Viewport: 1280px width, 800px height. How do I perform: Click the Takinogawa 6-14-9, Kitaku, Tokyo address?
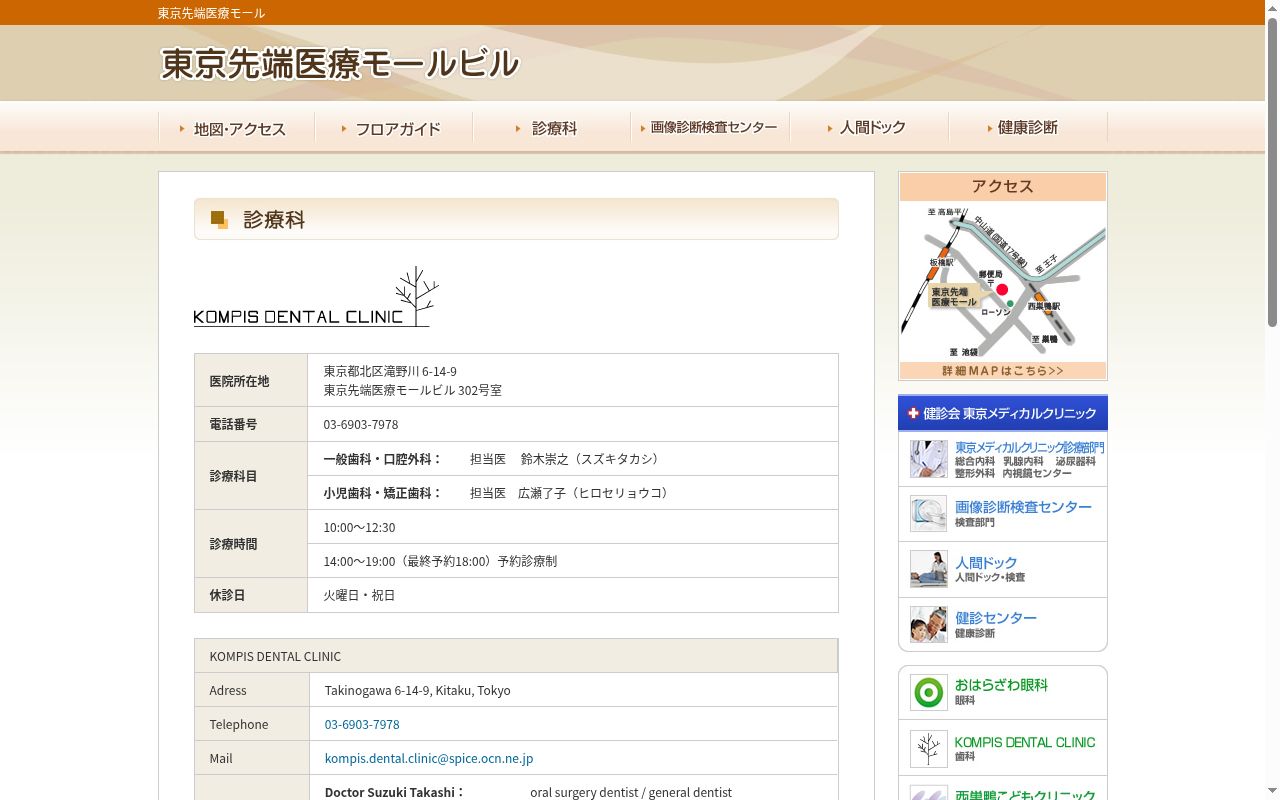point(418,690)
